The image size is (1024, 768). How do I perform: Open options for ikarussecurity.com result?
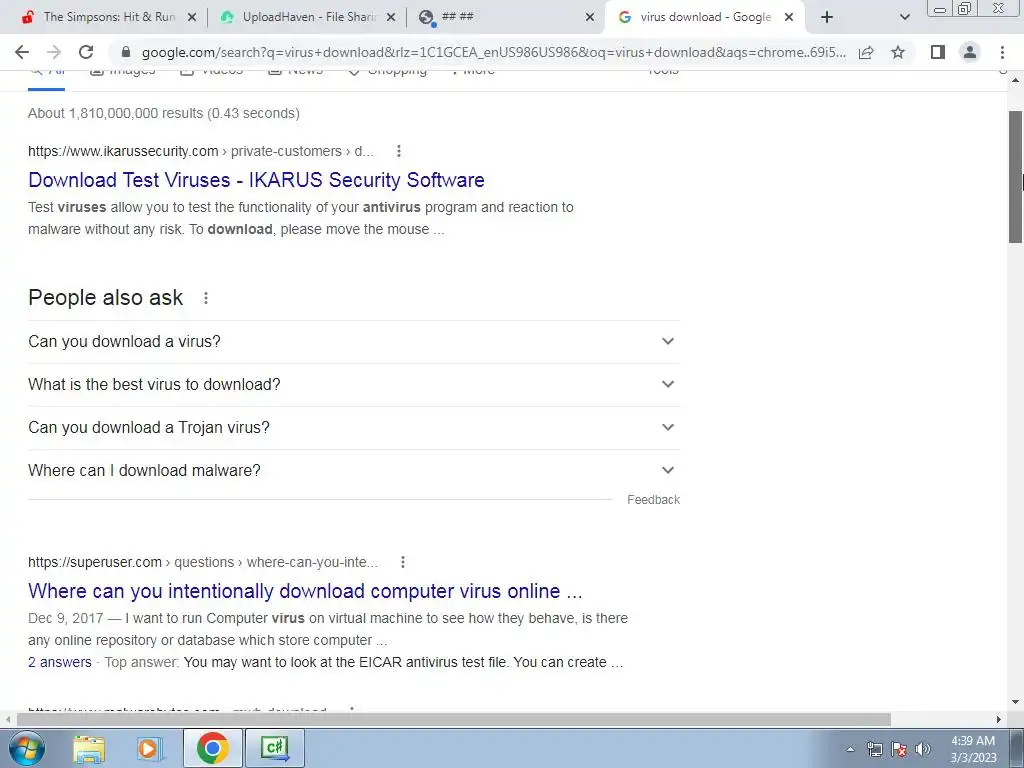[398, 151]
